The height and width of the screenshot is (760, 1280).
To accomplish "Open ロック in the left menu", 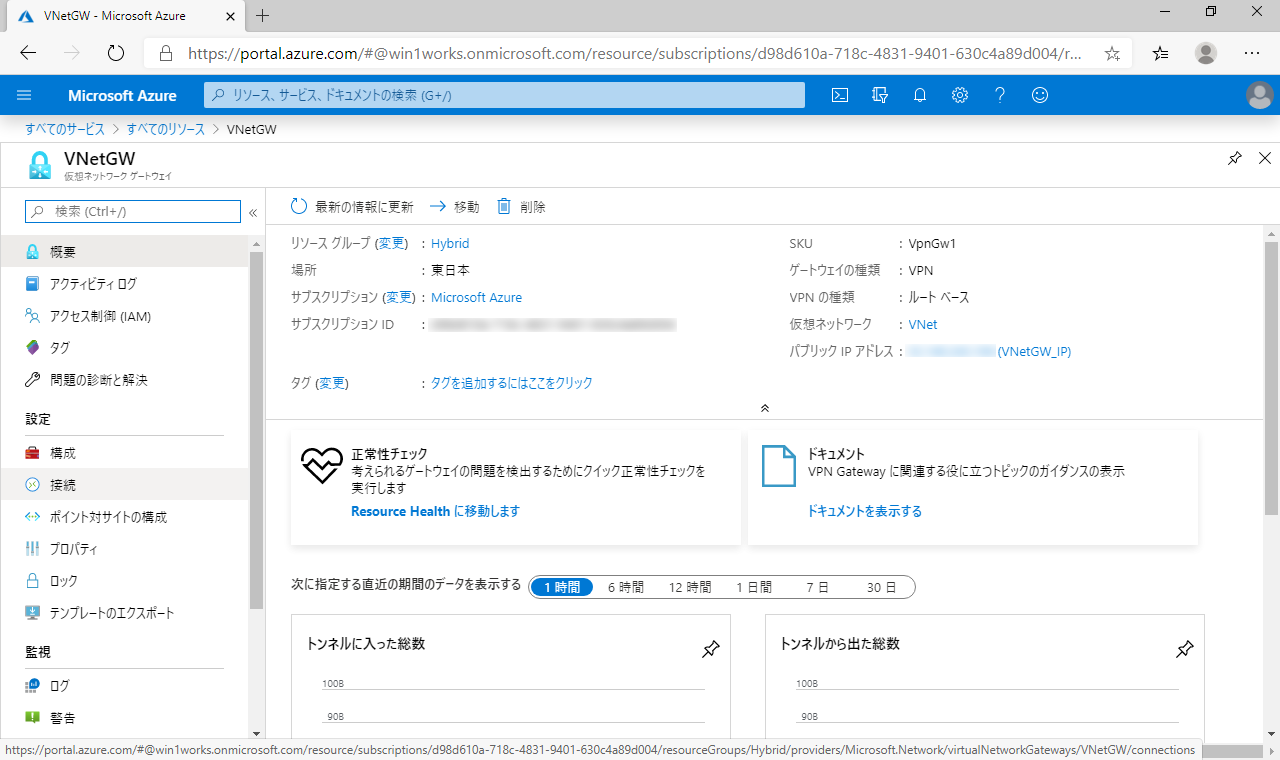I will coord(124,581).
